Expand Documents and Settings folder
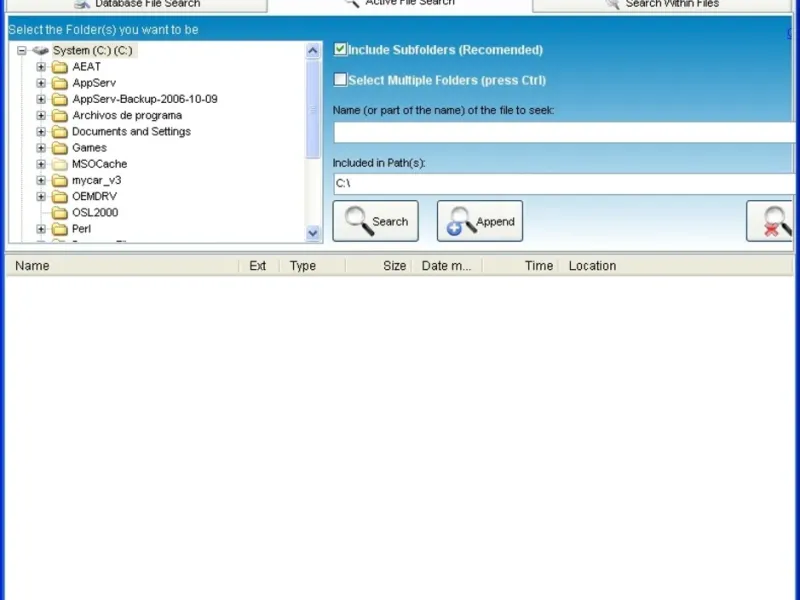This screenshot has width=800, height=600. [x=41, y=132]
